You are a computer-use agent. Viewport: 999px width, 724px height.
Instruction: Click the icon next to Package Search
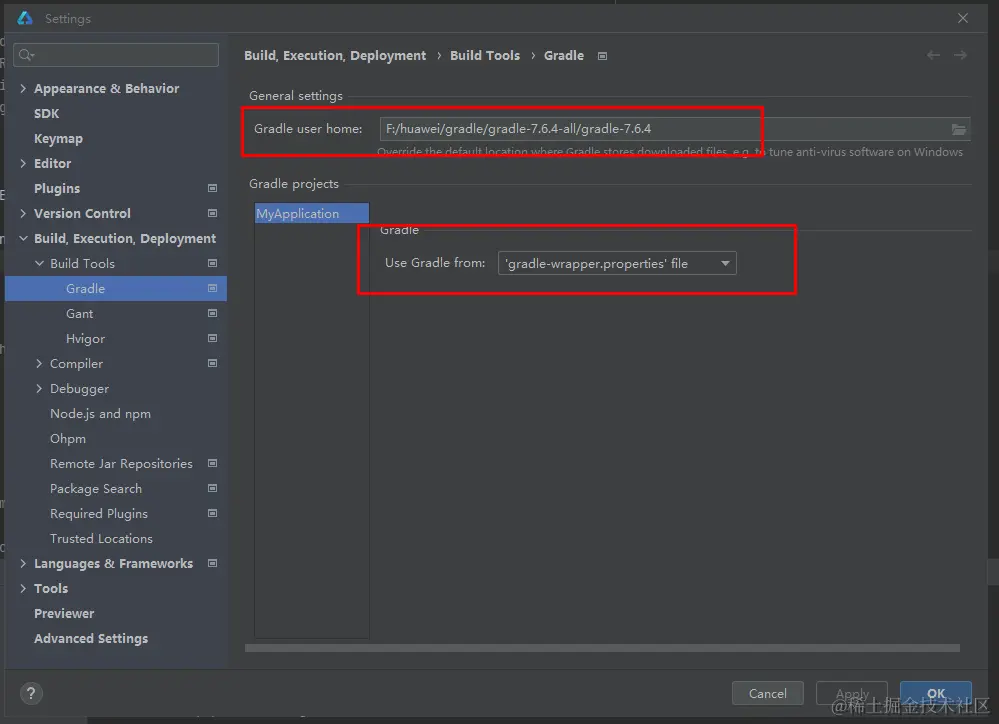pos(211,488)
